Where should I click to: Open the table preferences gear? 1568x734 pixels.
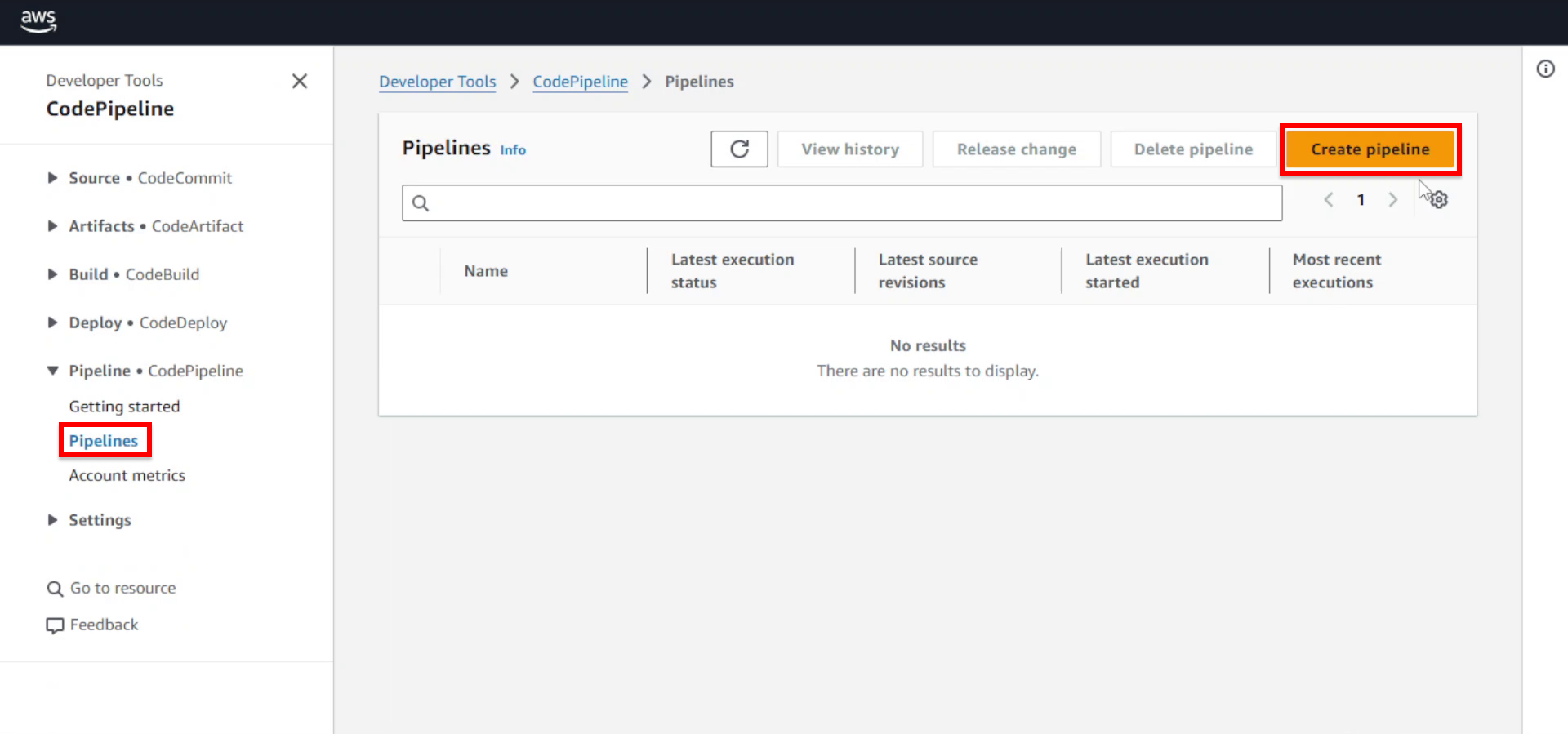[1439, 199]
